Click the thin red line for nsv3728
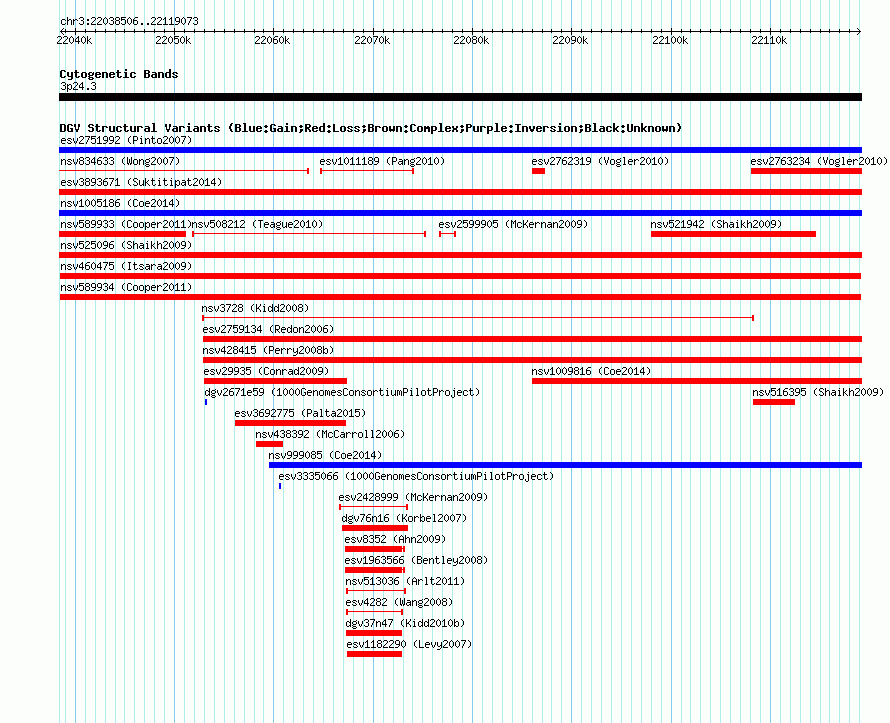 (x=478, y=318)
